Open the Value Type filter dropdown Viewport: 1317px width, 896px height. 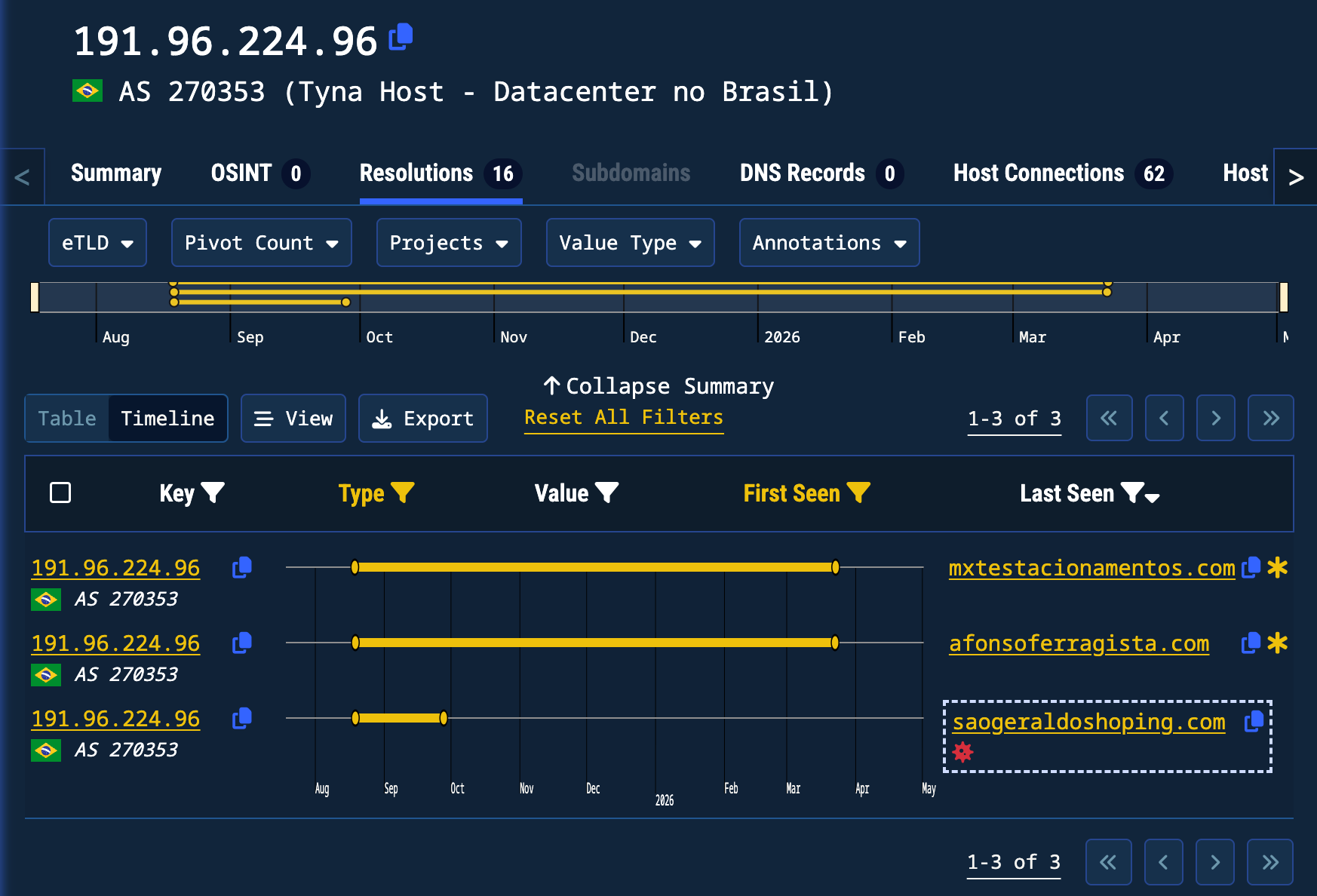[630, 243]
